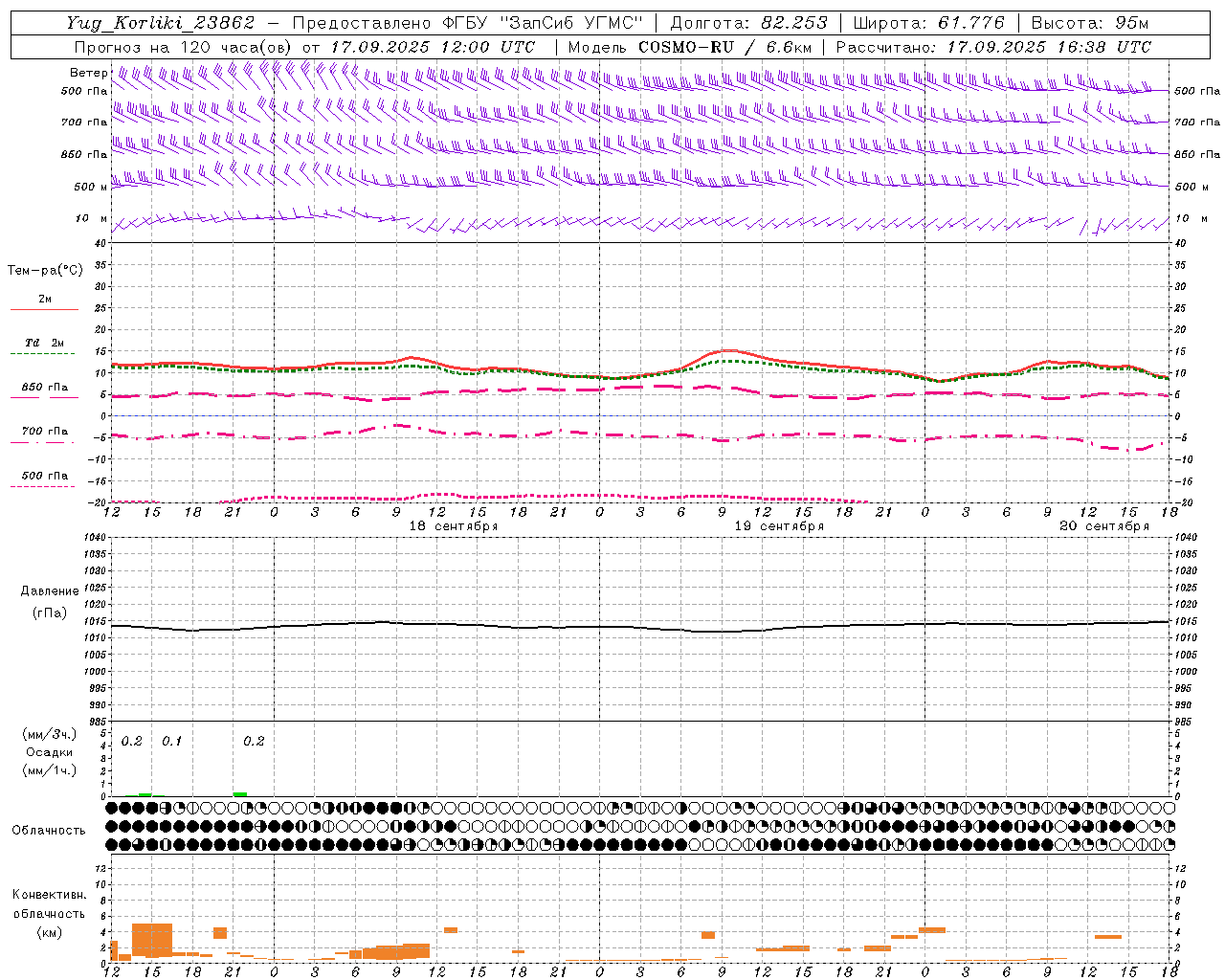
Task: Click the Высота: 95м value
Action: pyautogui.click(x=1089, y=23)
